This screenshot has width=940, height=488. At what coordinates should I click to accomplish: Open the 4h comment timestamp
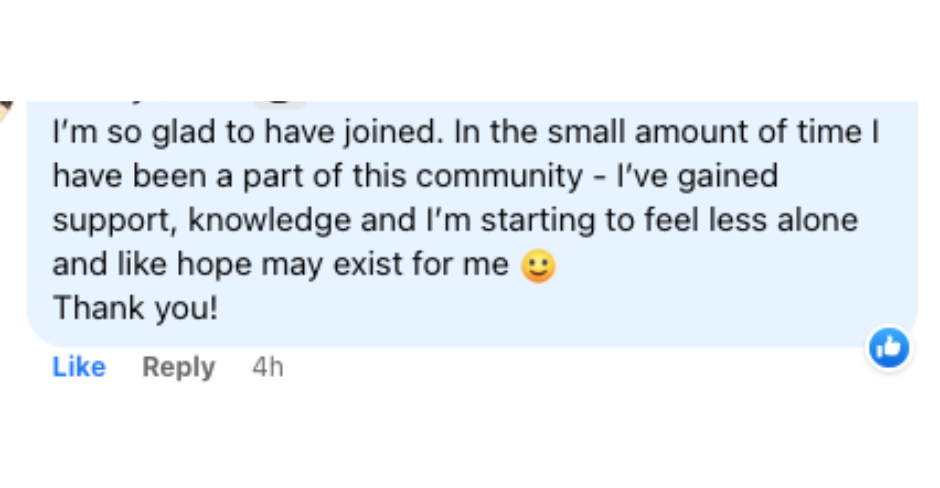[x=268, y=367]
